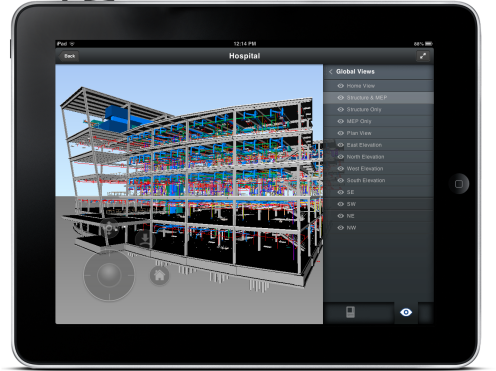This screenshot has width=496, height=371.
Task: Toggle eye icon next to Structure Only
Action: 340,110
